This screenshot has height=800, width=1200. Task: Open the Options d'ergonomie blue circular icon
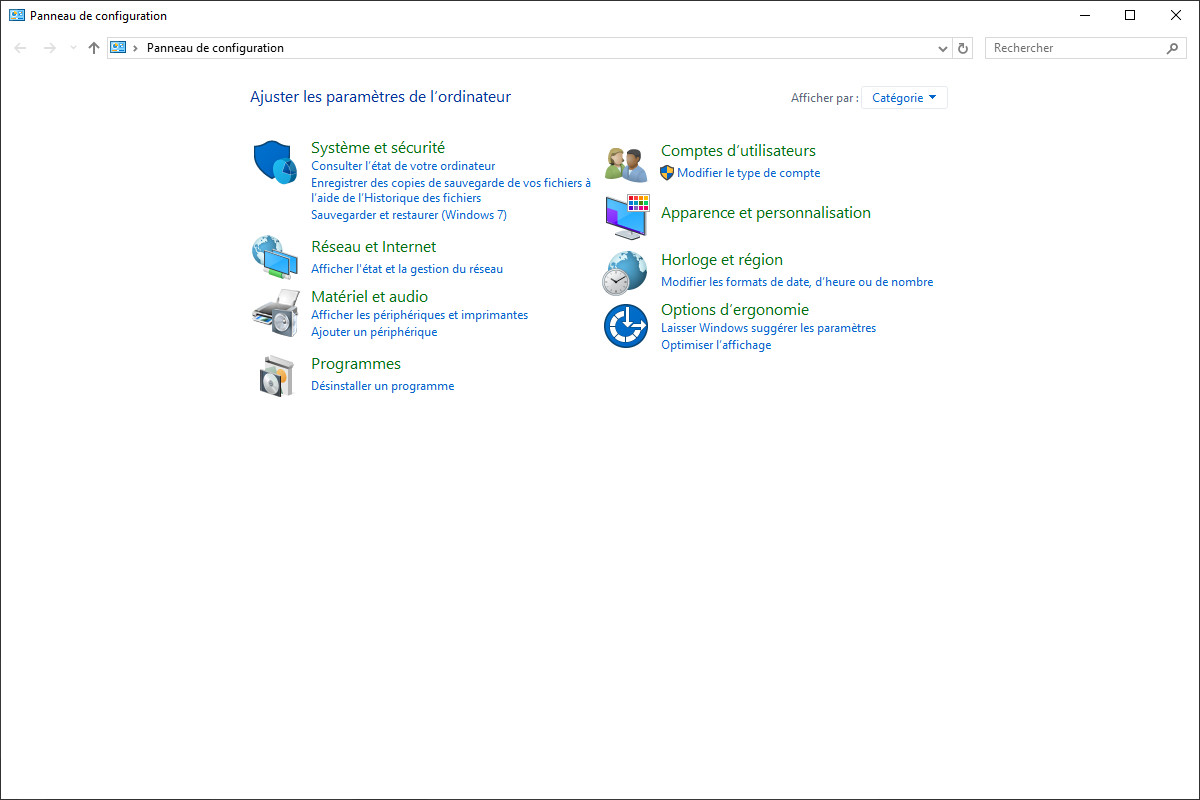(626, 326)
